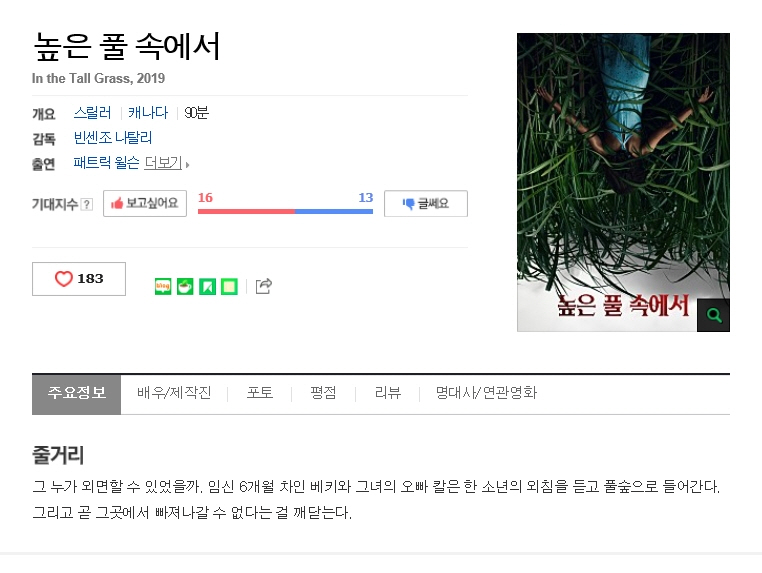Like the movie with heart 183
The width and height of the screenshot is (762, 573).
tap(79, 279)
